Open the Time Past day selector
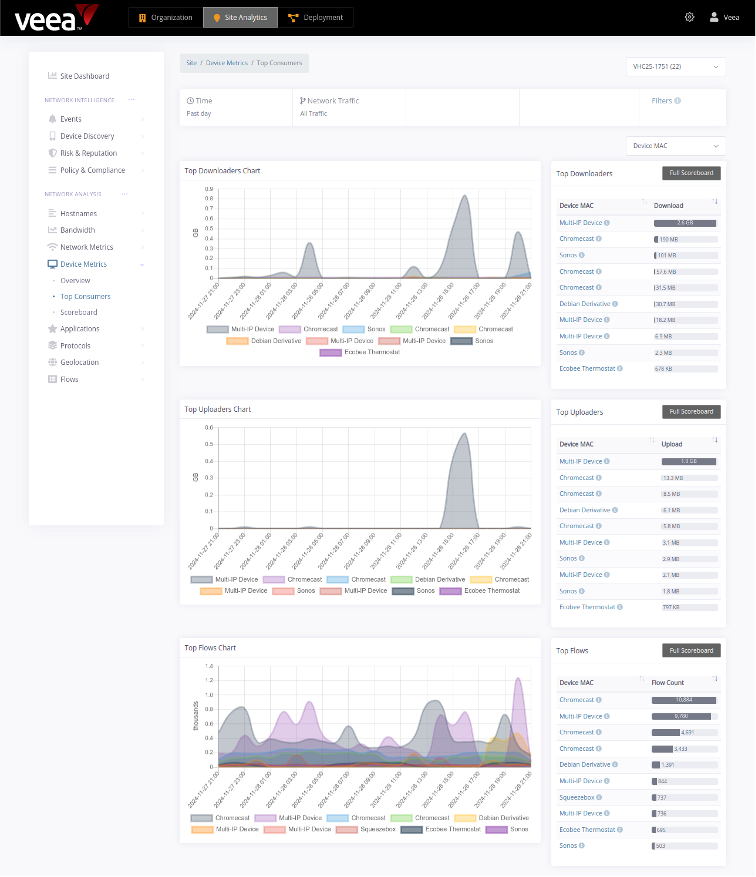Image resolution: width=756 pixels, height=877 pixels. coord(235,107)
